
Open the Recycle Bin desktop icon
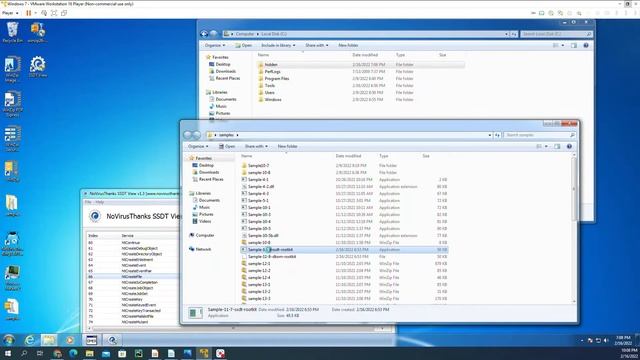pos(12,33)
